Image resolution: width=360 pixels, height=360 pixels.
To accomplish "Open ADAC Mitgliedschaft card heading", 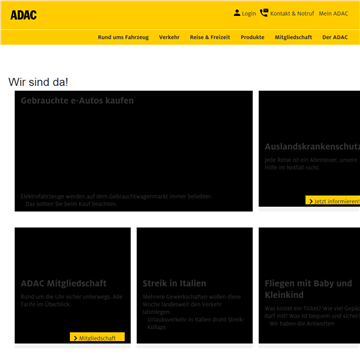I will tap(63, 283).
